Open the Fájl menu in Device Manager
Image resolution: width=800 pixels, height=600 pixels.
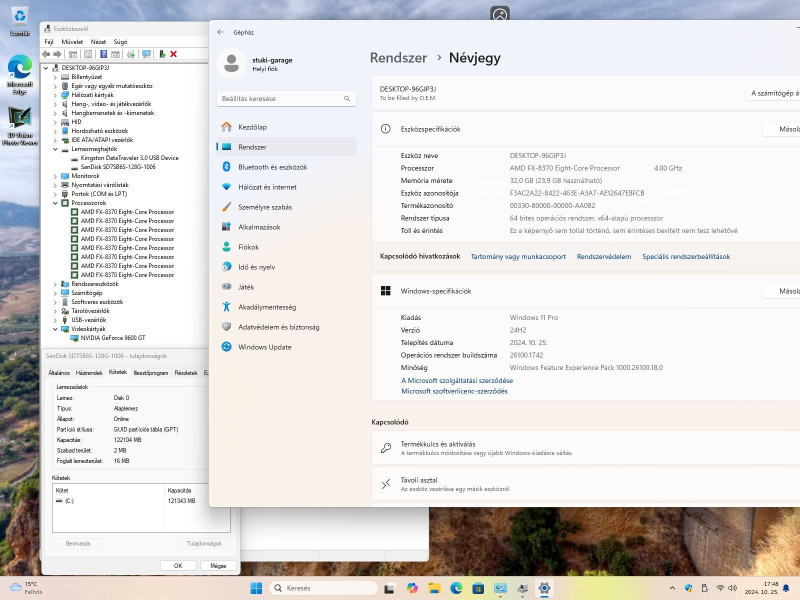click(48, 42)
